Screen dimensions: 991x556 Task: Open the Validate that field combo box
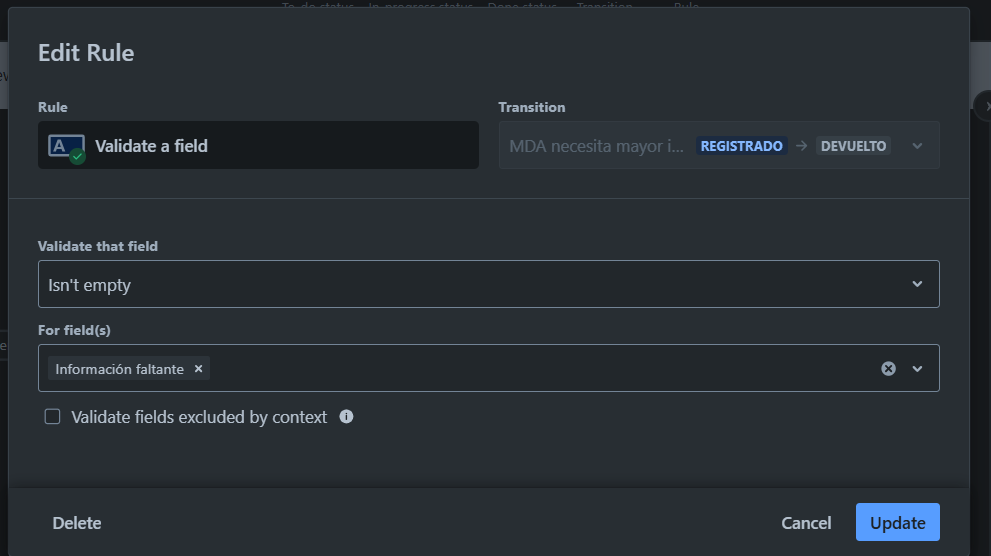(489, 284)
